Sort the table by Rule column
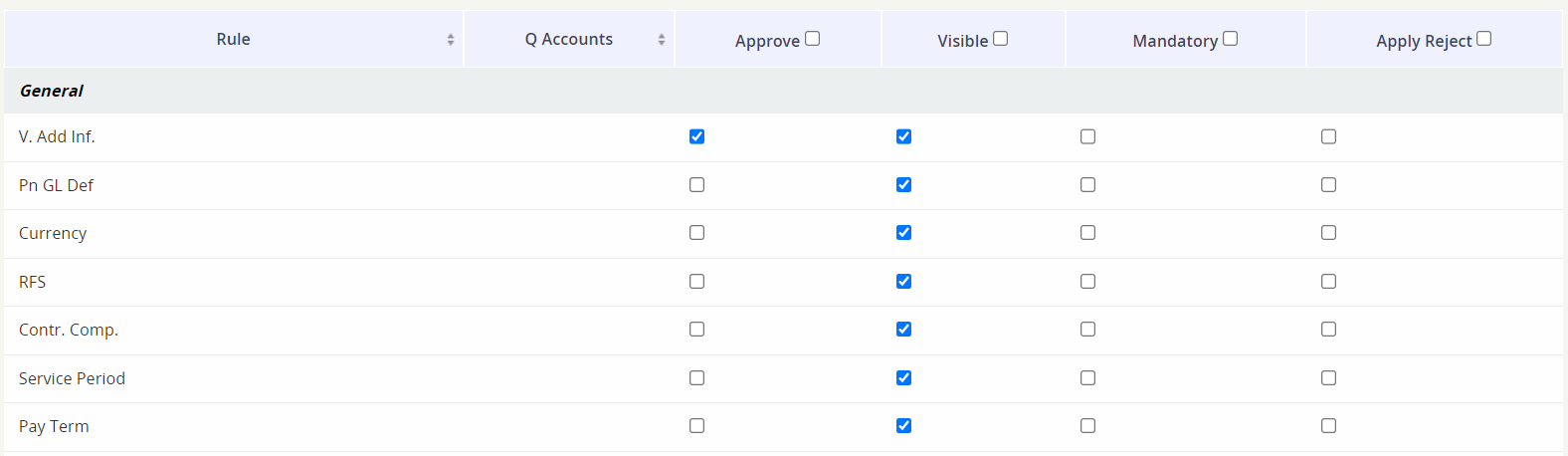 coord(451,40)
